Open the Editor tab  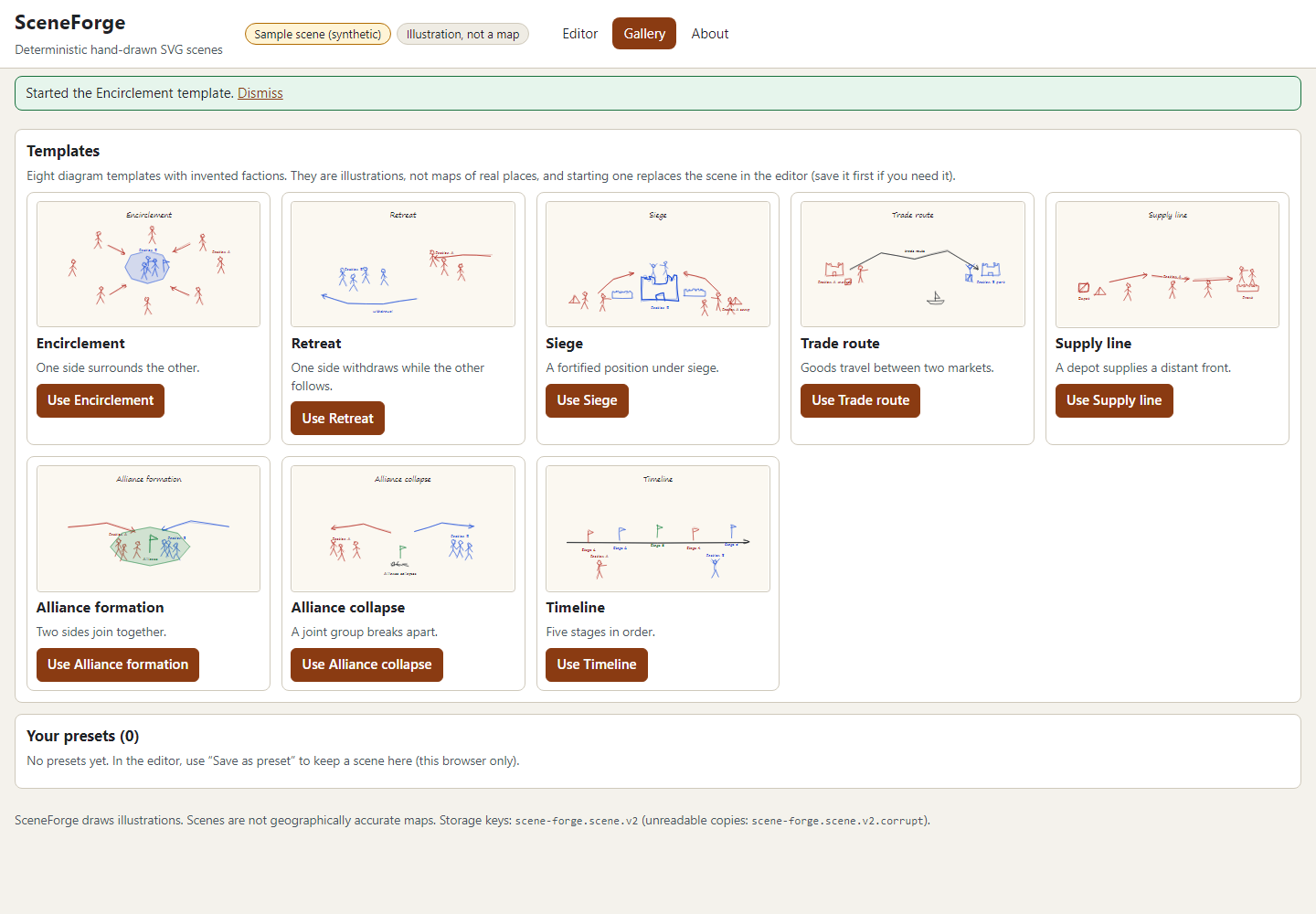coord(579,34)
